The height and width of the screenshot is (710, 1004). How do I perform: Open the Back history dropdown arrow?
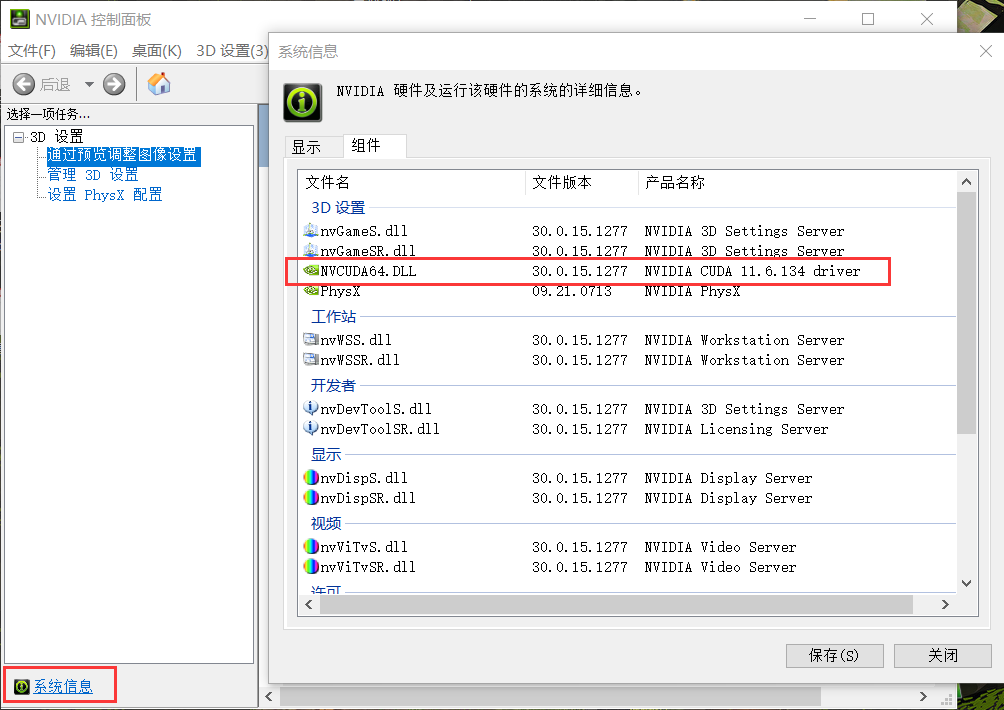(x=89, y=84)
